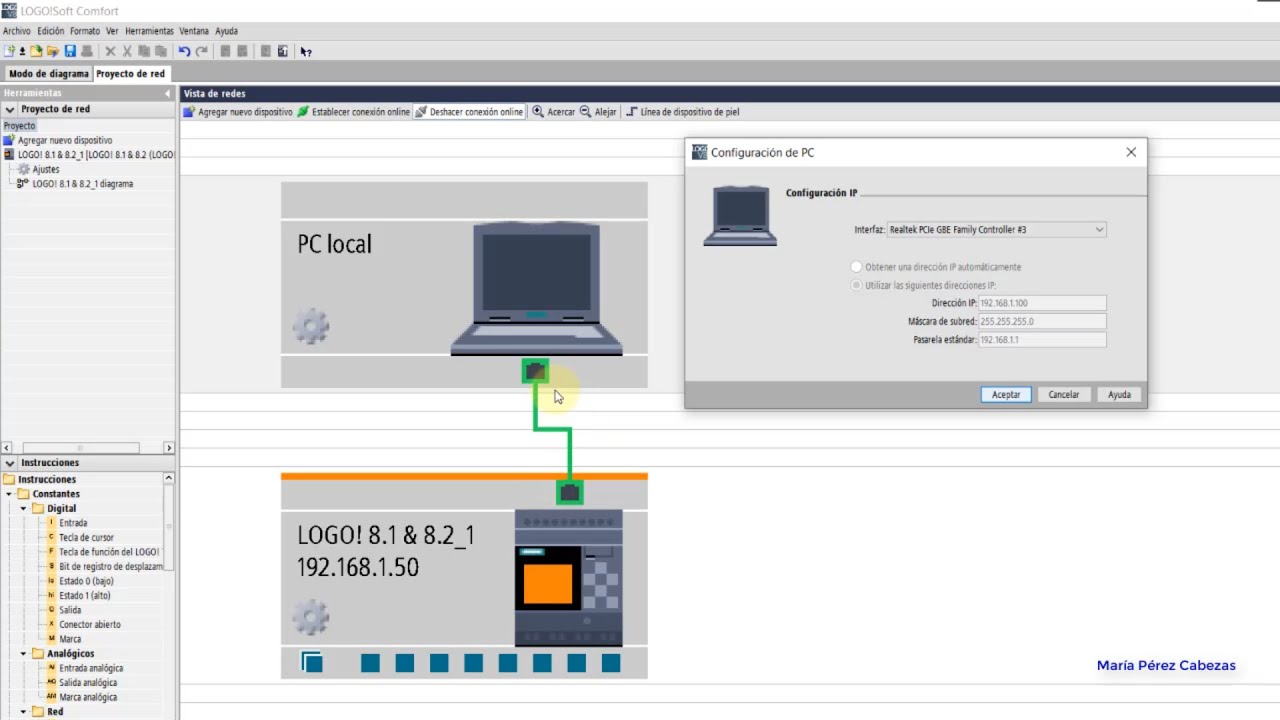Open the Ayuda menu
The image size is (1280, 720).
(226, 31)
